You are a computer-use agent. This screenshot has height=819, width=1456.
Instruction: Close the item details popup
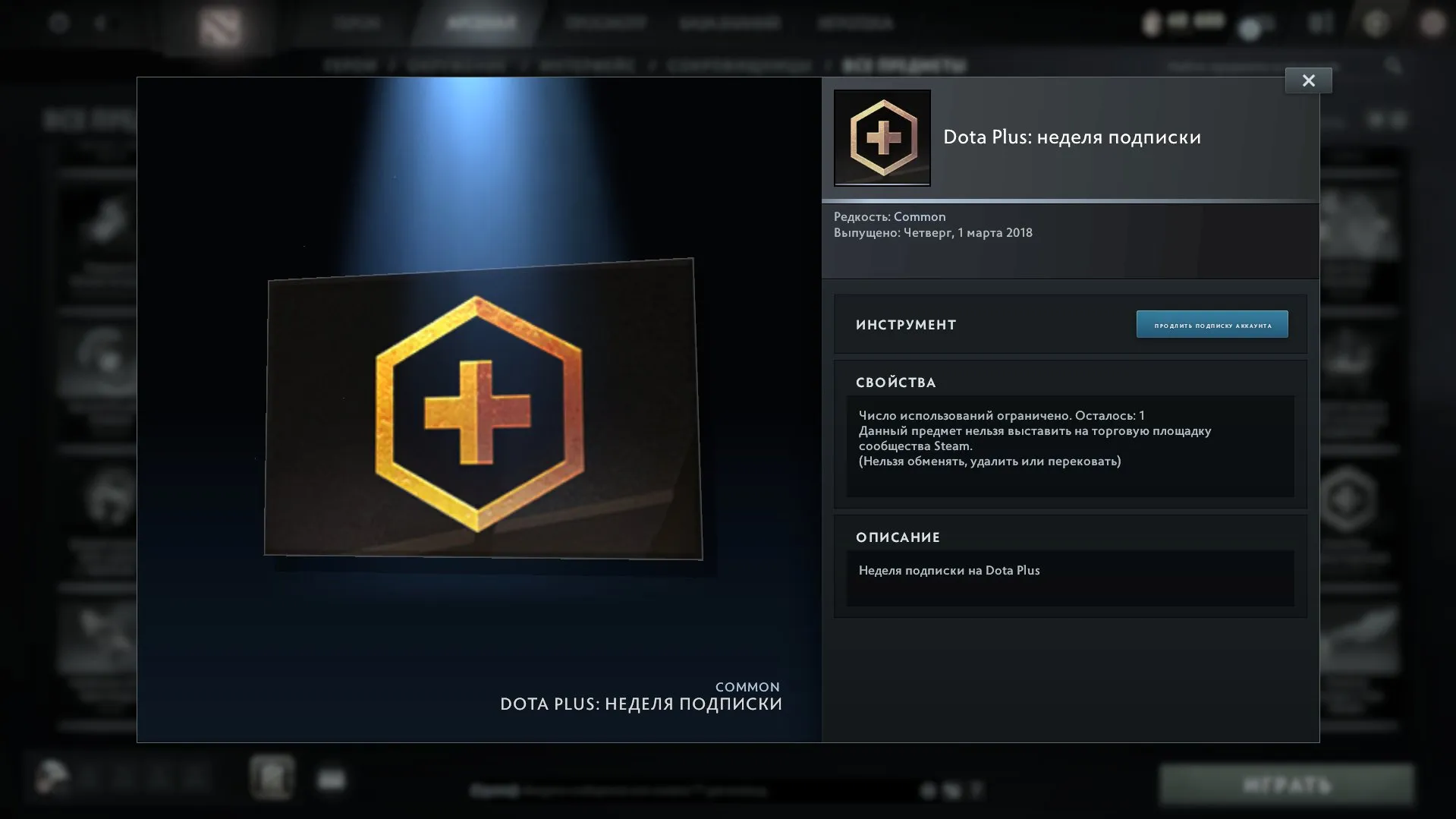coord(1308,80)
